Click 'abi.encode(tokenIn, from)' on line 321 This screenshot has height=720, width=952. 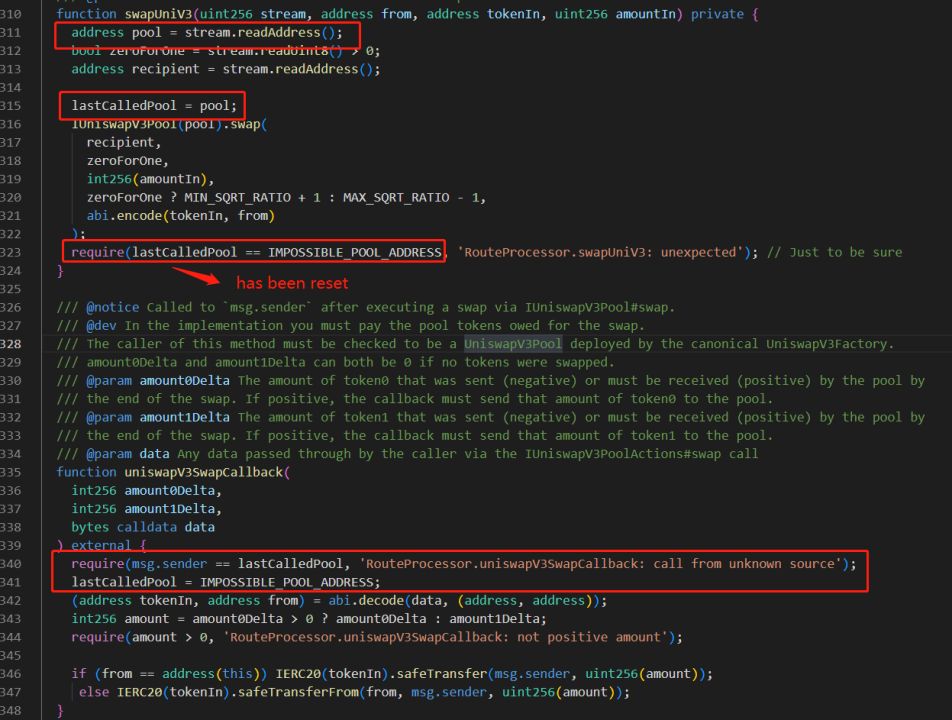tap(181, 216)
